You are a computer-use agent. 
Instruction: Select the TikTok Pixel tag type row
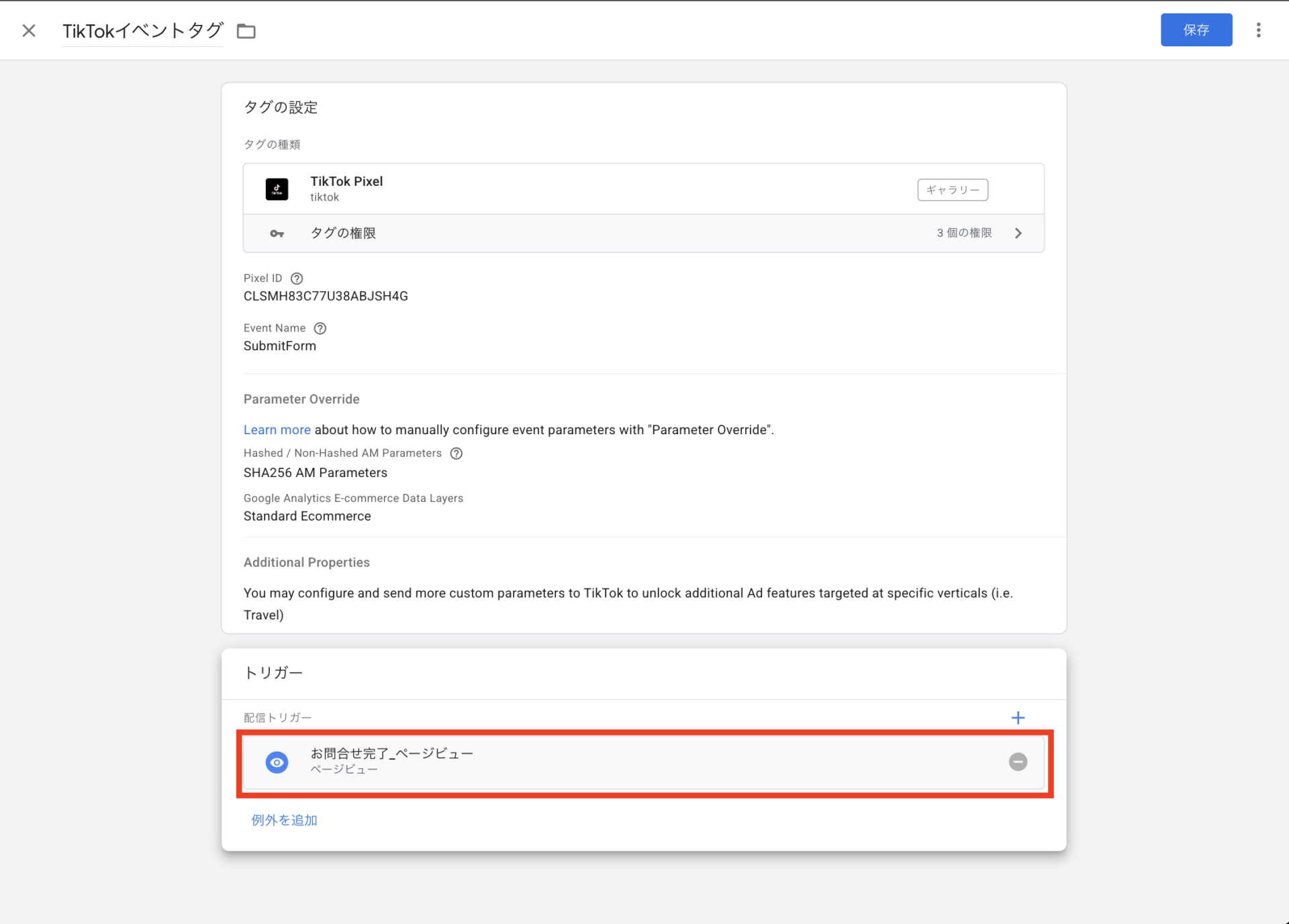[x=643, y=189]
